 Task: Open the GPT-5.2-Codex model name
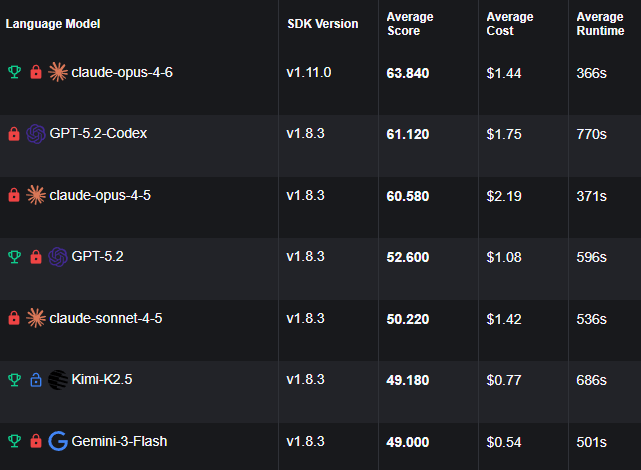(x=98, y=133)
